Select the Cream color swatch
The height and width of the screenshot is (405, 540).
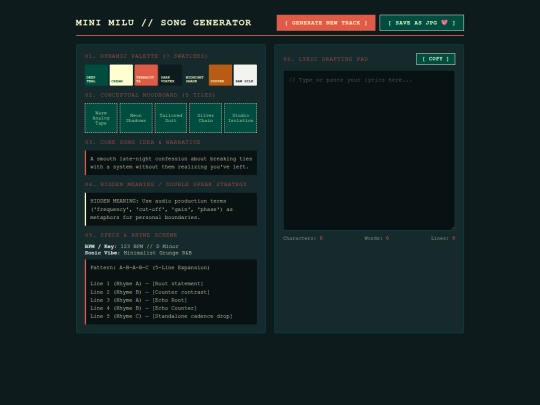pos(121,75)
